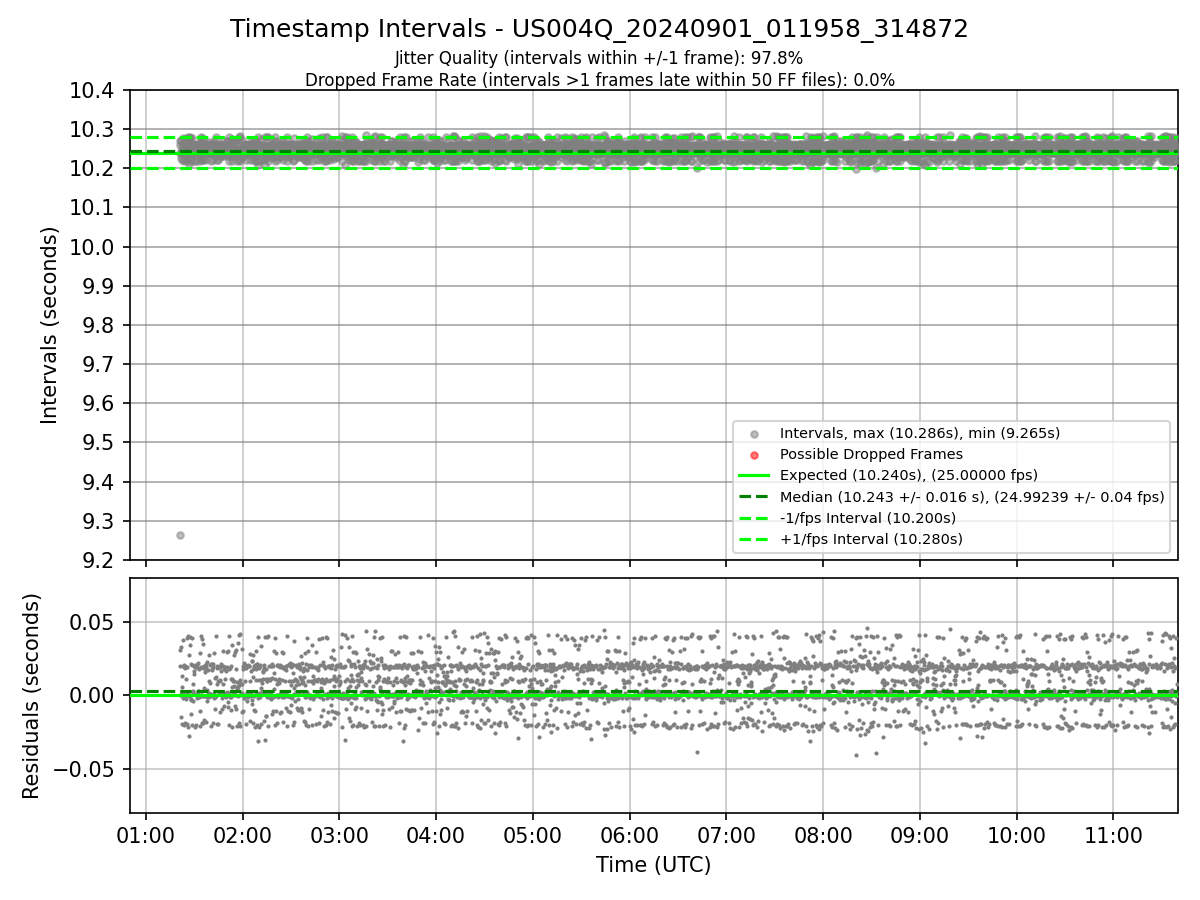This screenshot has width=1200, height=900.
Task: Click the '9.6' tick on intervals axis
Action: point(99,404)
